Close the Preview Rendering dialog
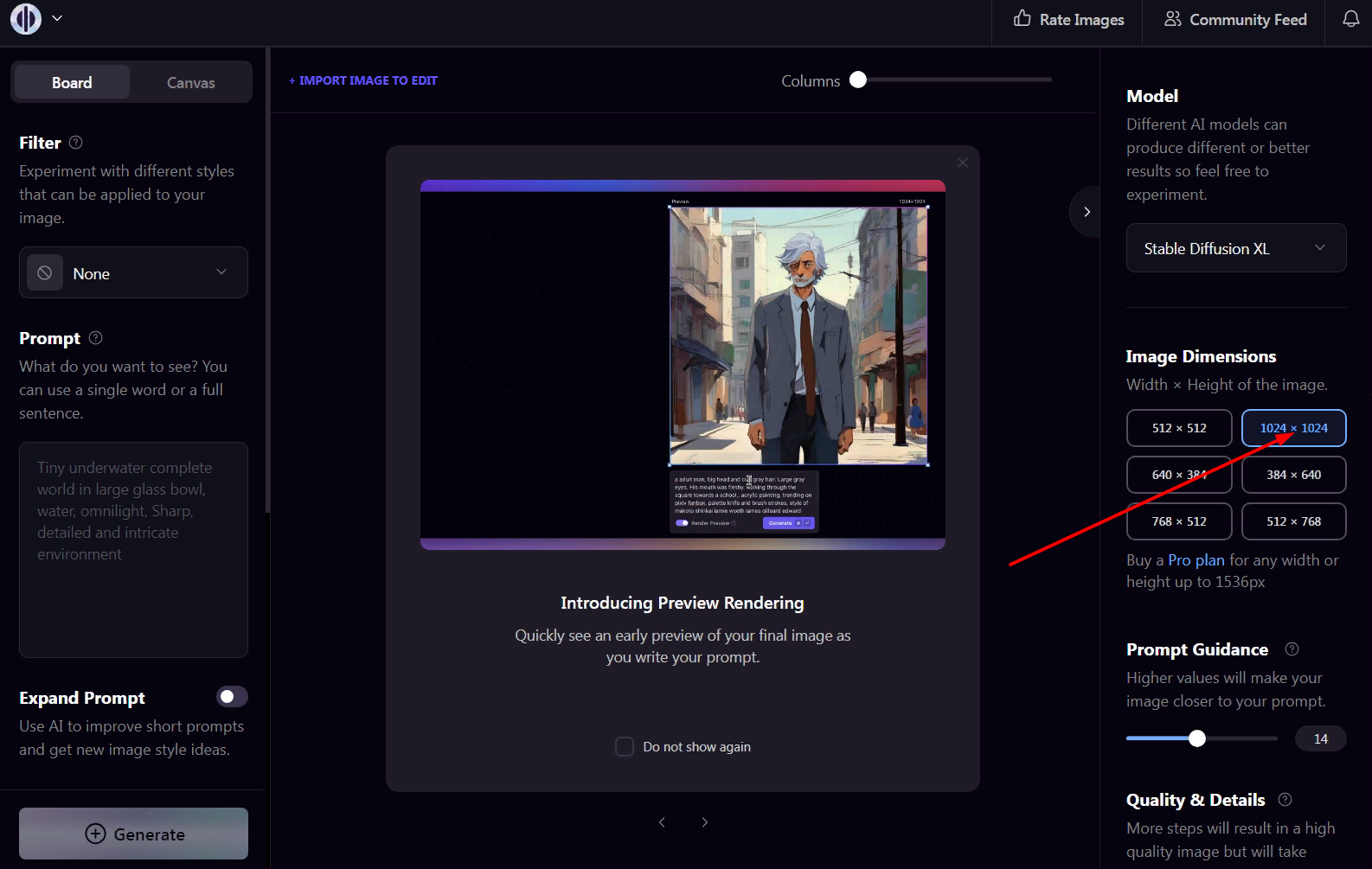1372x869 pixels. point(962,163)
